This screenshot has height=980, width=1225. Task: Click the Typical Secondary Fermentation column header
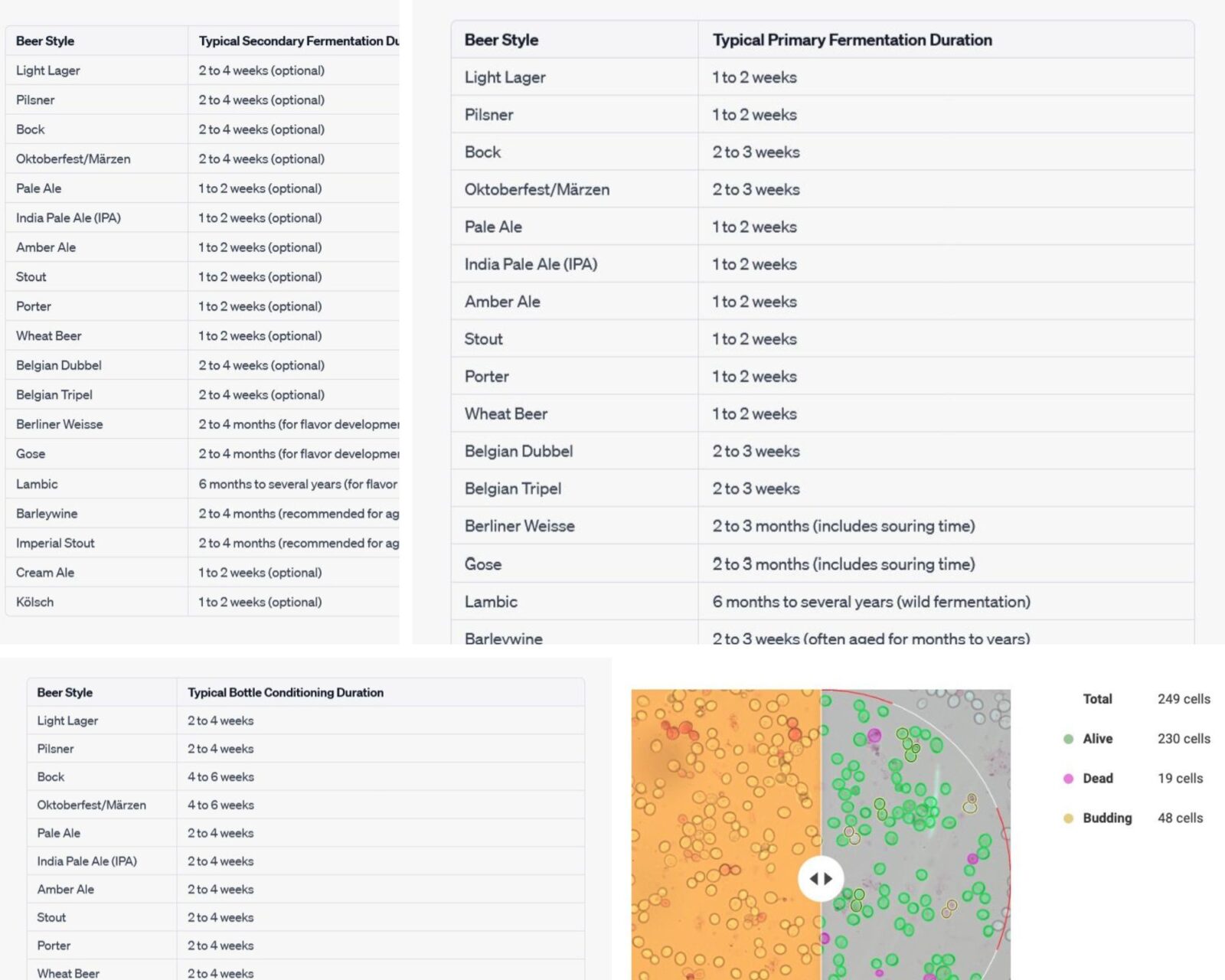pos(299,41)
